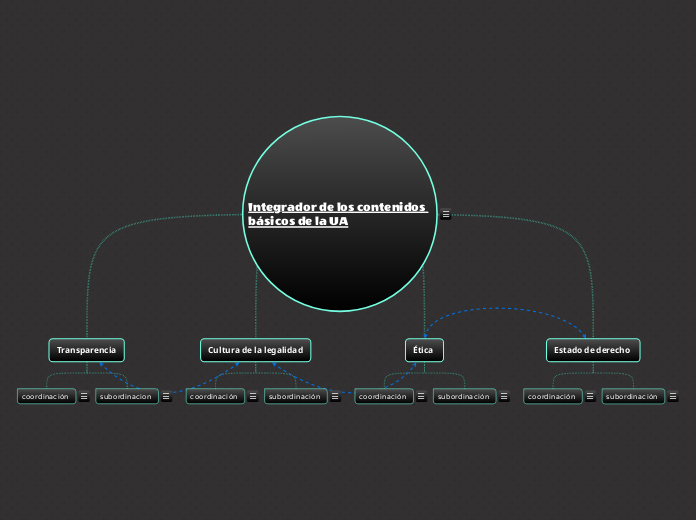Select the Estado de derecho node
Image resolution: width=696 pixels, height=520 pixels.
pyautogui.click(x=593, y=350)
